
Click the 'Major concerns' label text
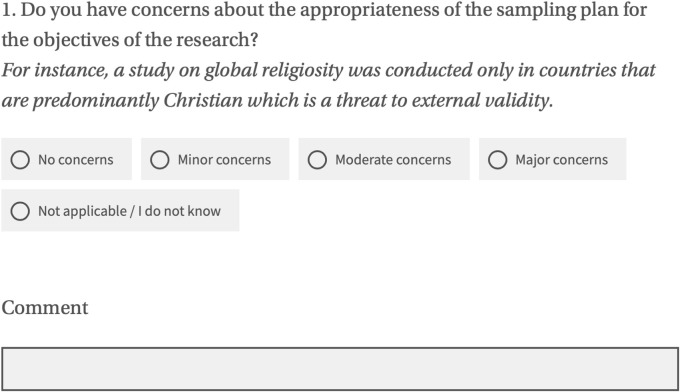pyautogui.click(x=562, y=160)
